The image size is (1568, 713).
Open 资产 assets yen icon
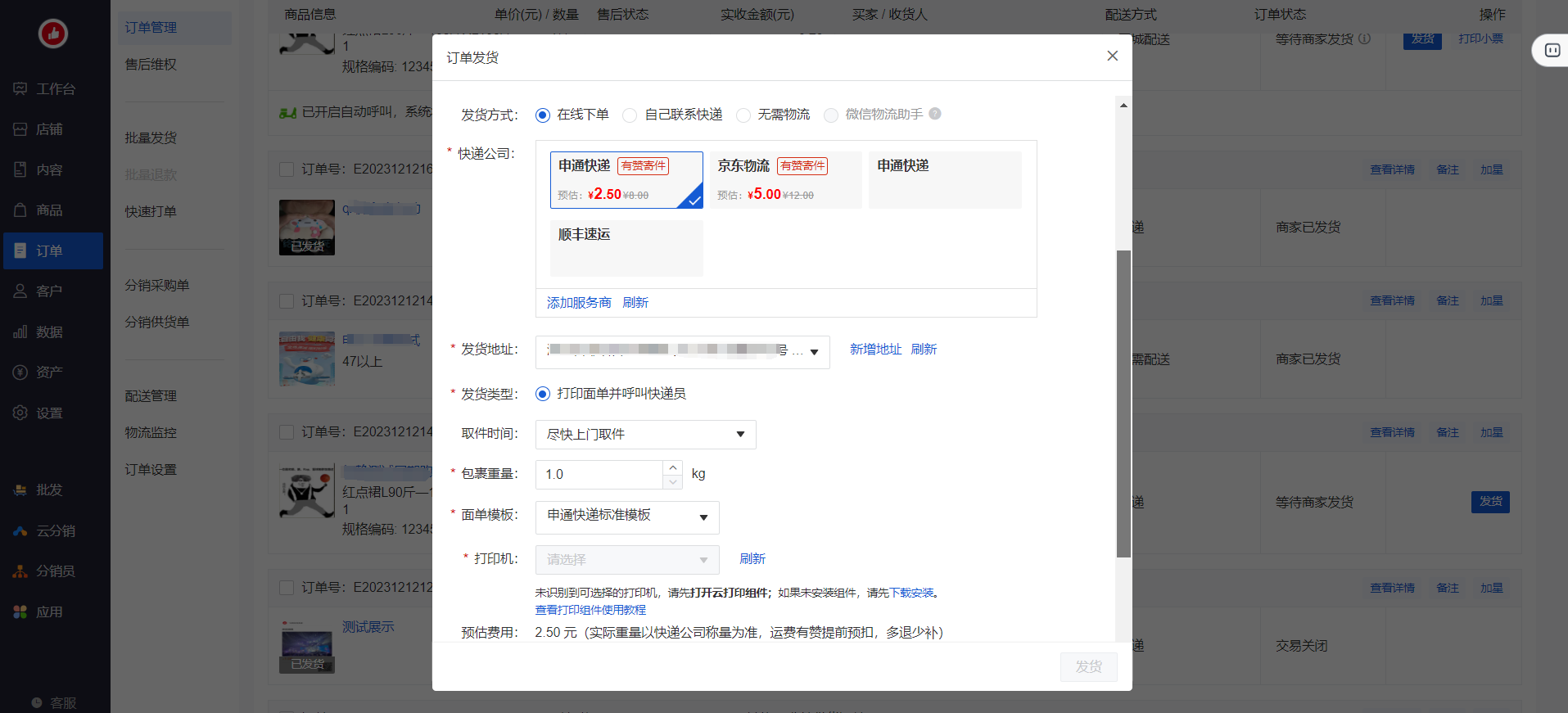(x=20, y=372)
